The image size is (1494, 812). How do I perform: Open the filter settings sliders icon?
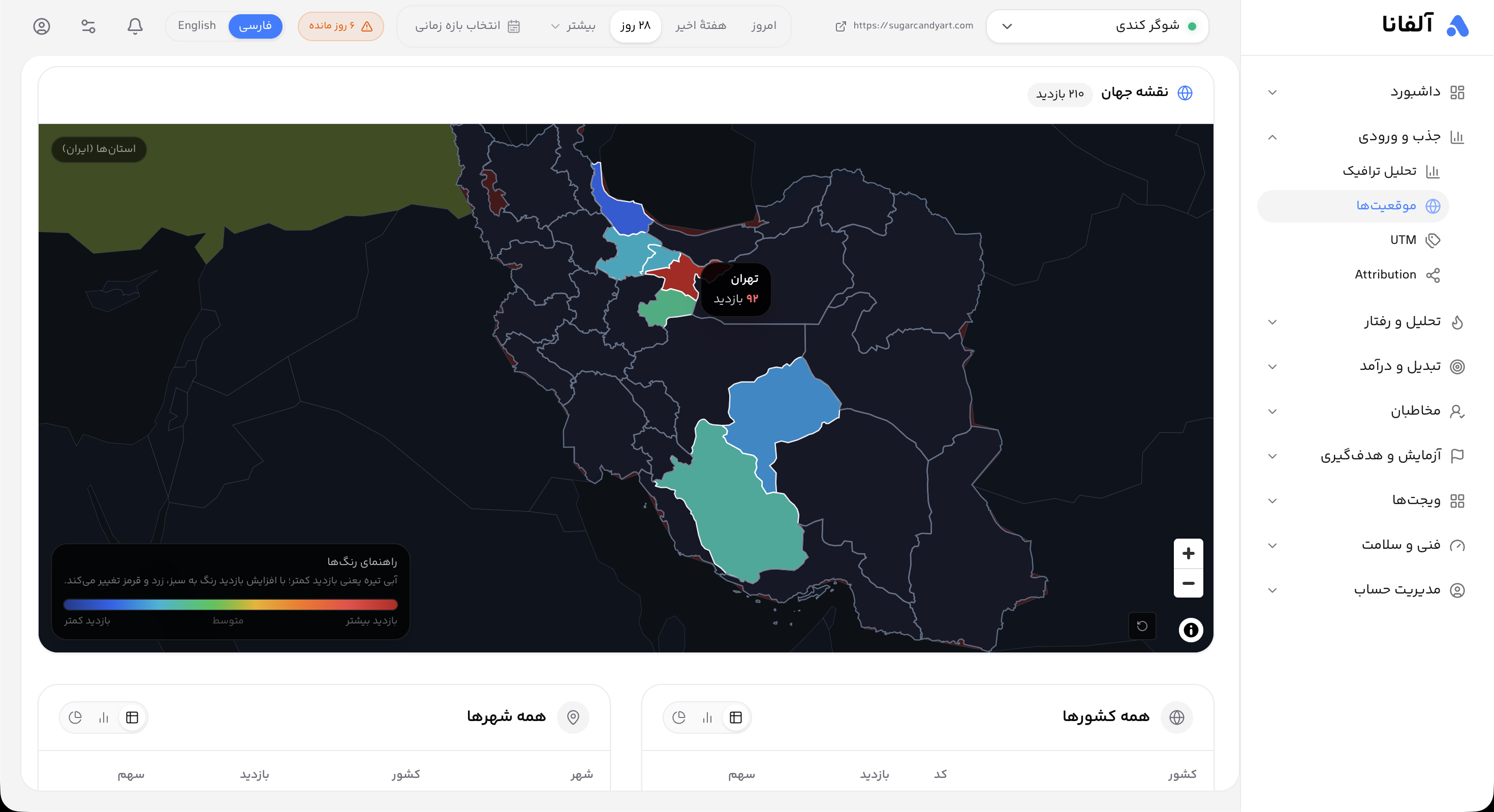click(88, 26)
